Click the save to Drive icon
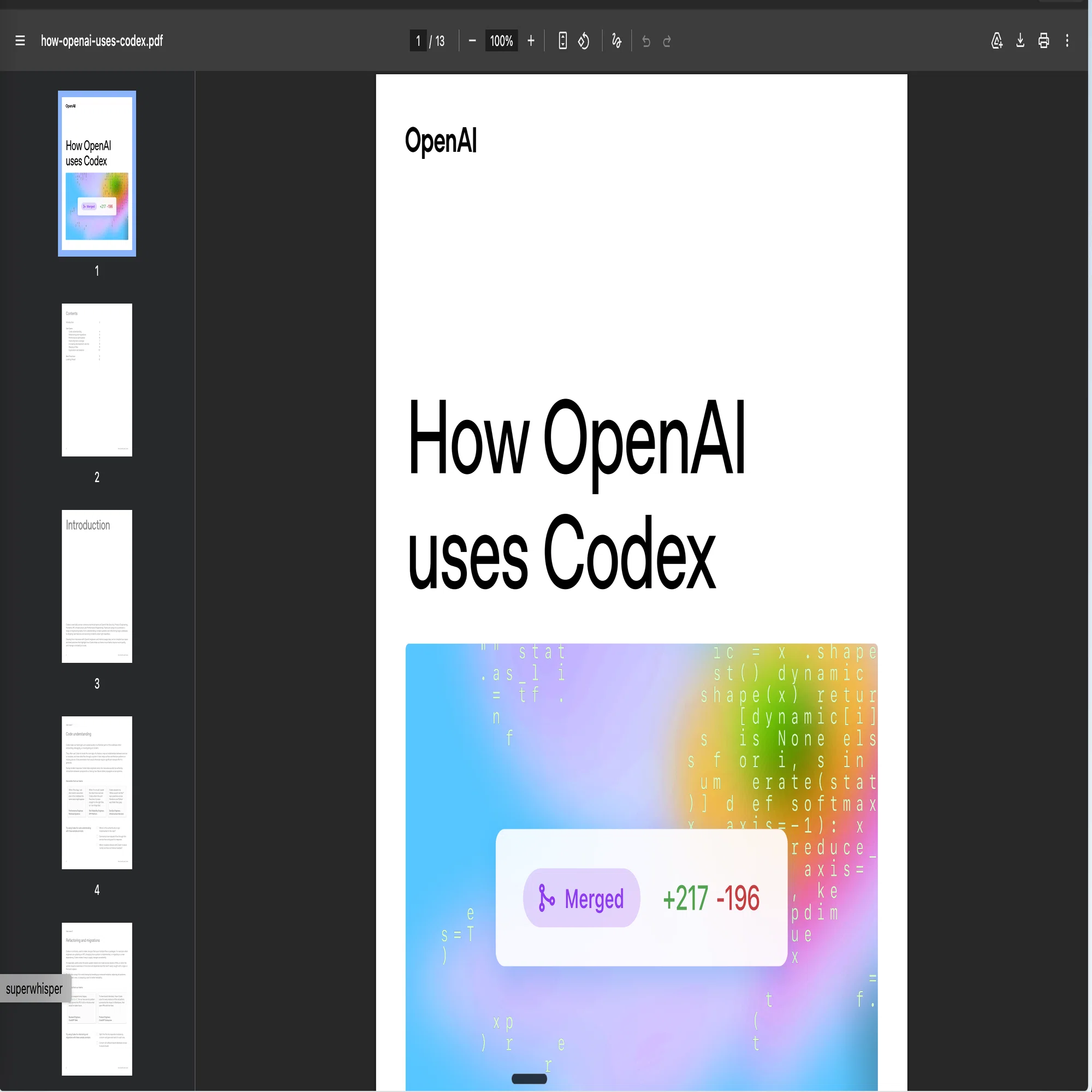Viewport: 1092px width, 1092px height. pos(997,41)
